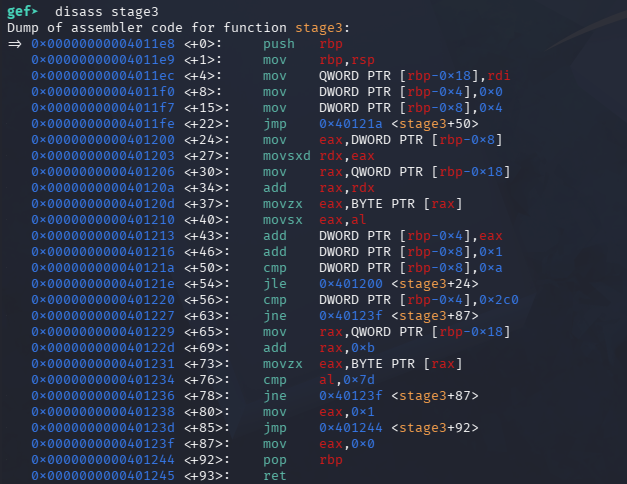
Task: Click the 'push' mnemonic at <+0>
Action: [279, 44]
